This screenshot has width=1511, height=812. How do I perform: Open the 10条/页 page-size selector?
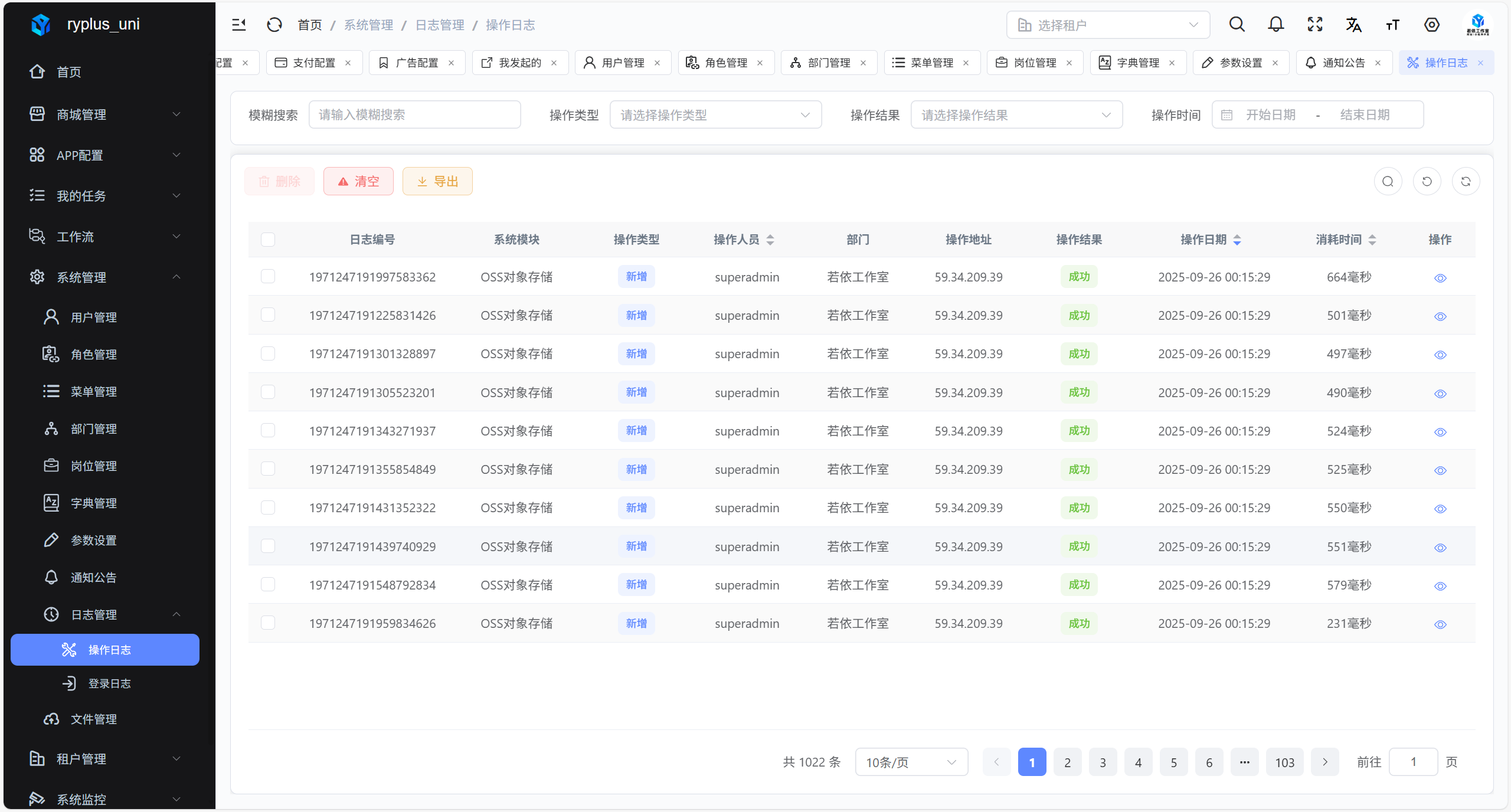pos(911,762)
